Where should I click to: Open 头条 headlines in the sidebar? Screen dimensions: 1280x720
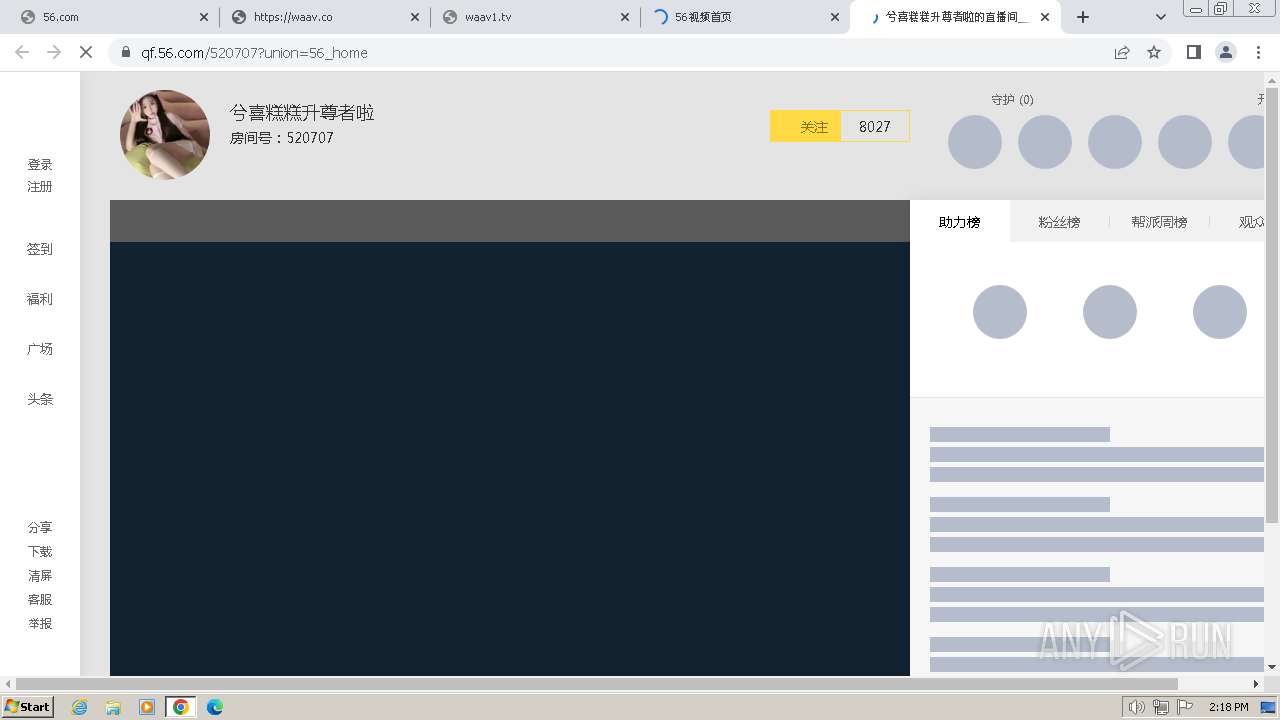(40, 399)
